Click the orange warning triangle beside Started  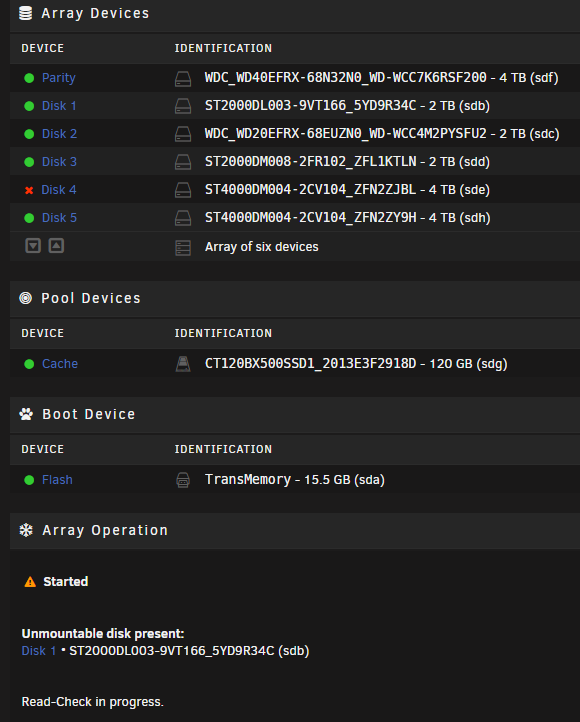(x=30, y=582)
